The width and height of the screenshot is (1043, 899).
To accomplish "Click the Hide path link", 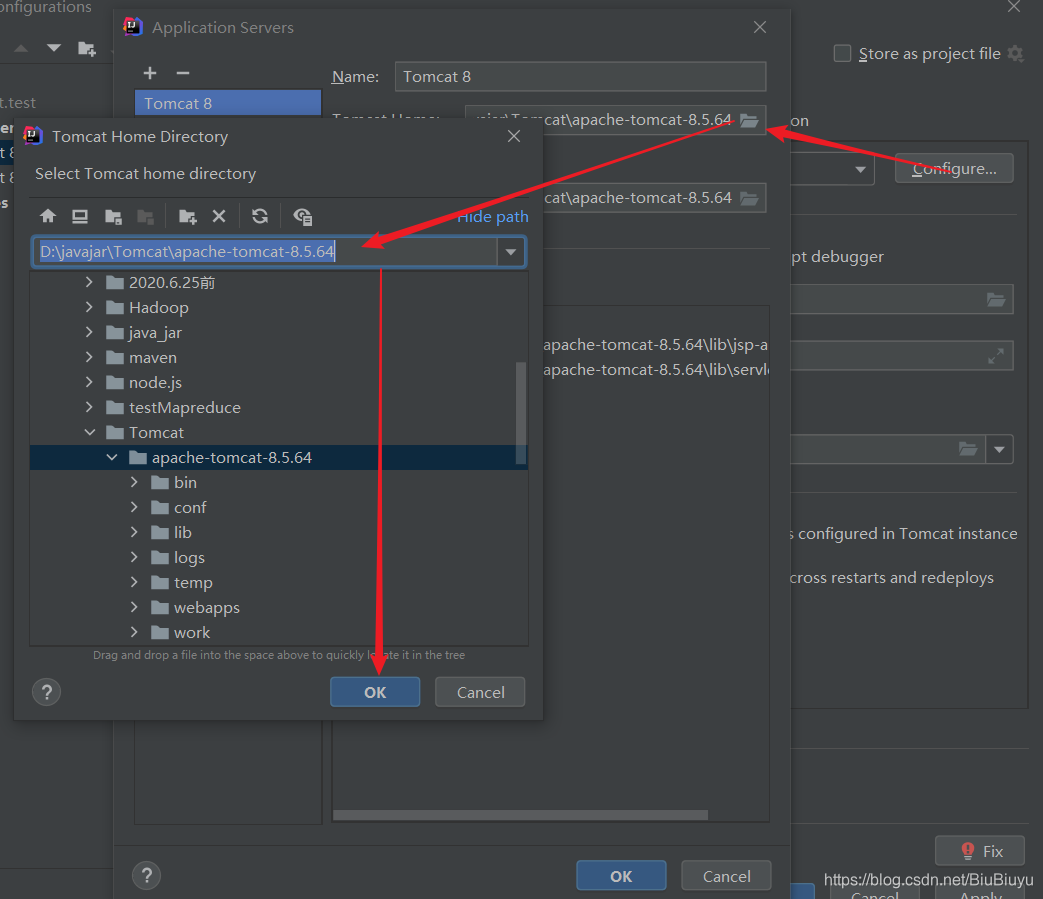I will [493, 217].
